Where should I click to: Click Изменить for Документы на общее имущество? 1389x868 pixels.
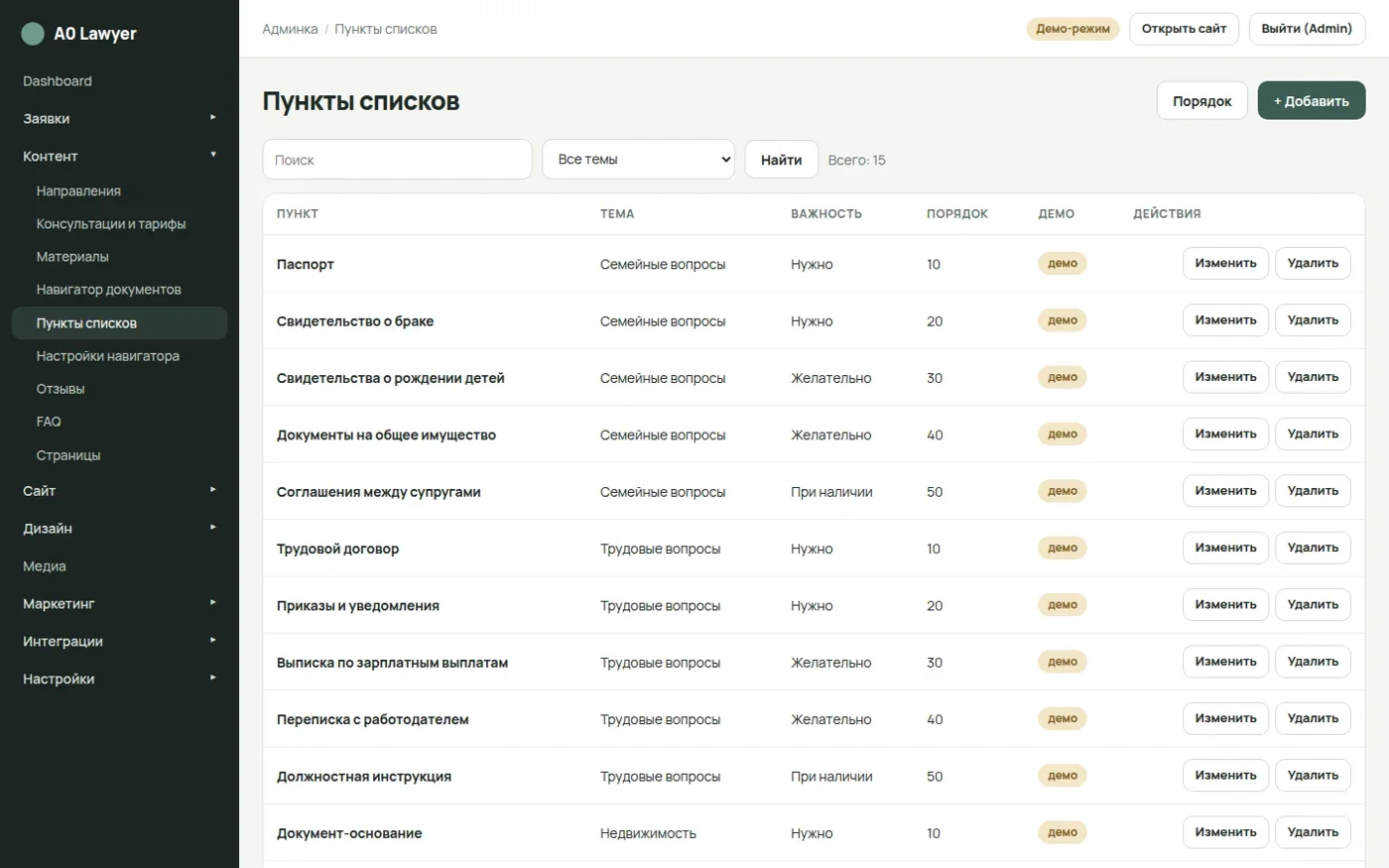tap(1225, 434)
